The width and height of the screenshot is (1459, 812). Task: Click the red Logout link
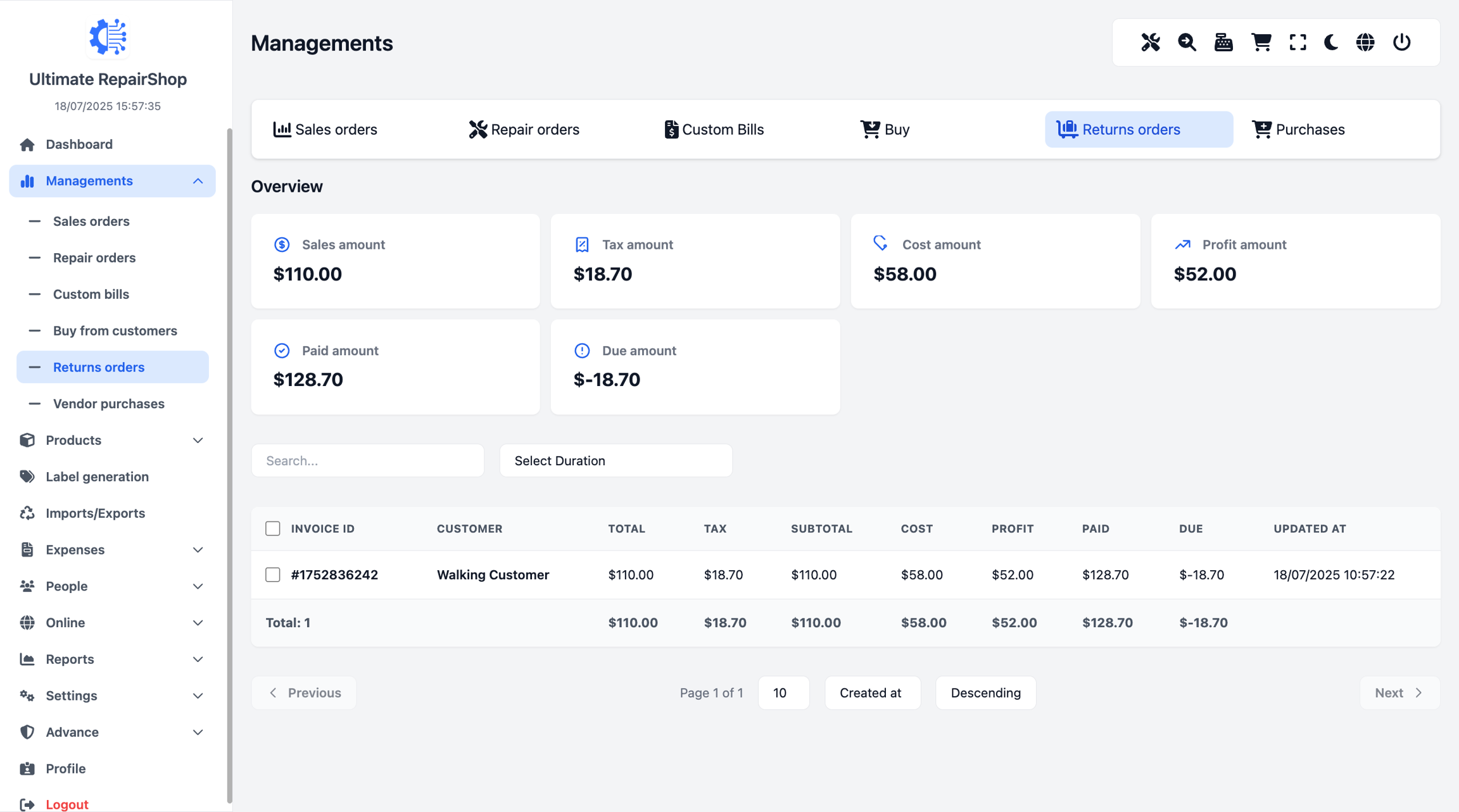click(66, 804)
